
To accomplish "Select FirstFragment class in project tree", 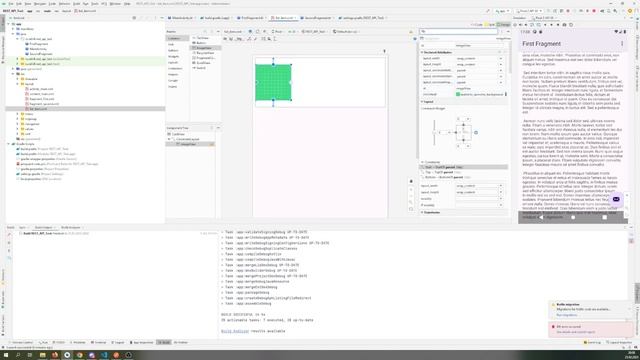I will click(38, 44).
